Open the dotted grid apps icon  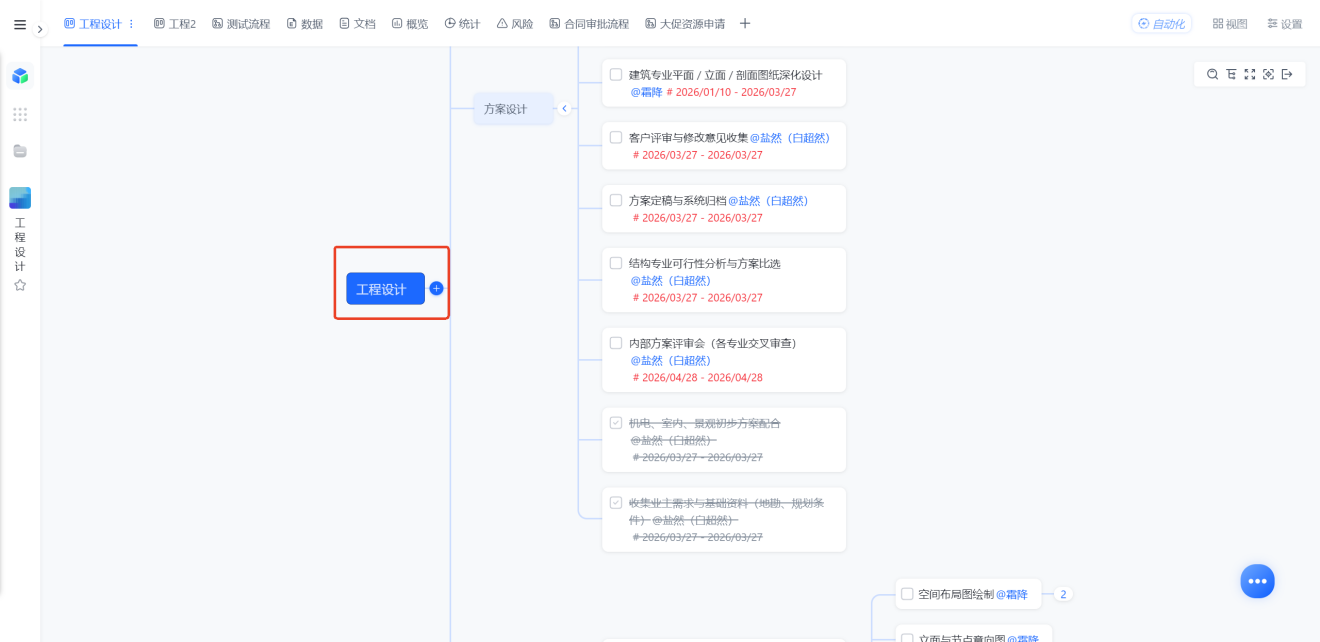(x=20, y=114)
